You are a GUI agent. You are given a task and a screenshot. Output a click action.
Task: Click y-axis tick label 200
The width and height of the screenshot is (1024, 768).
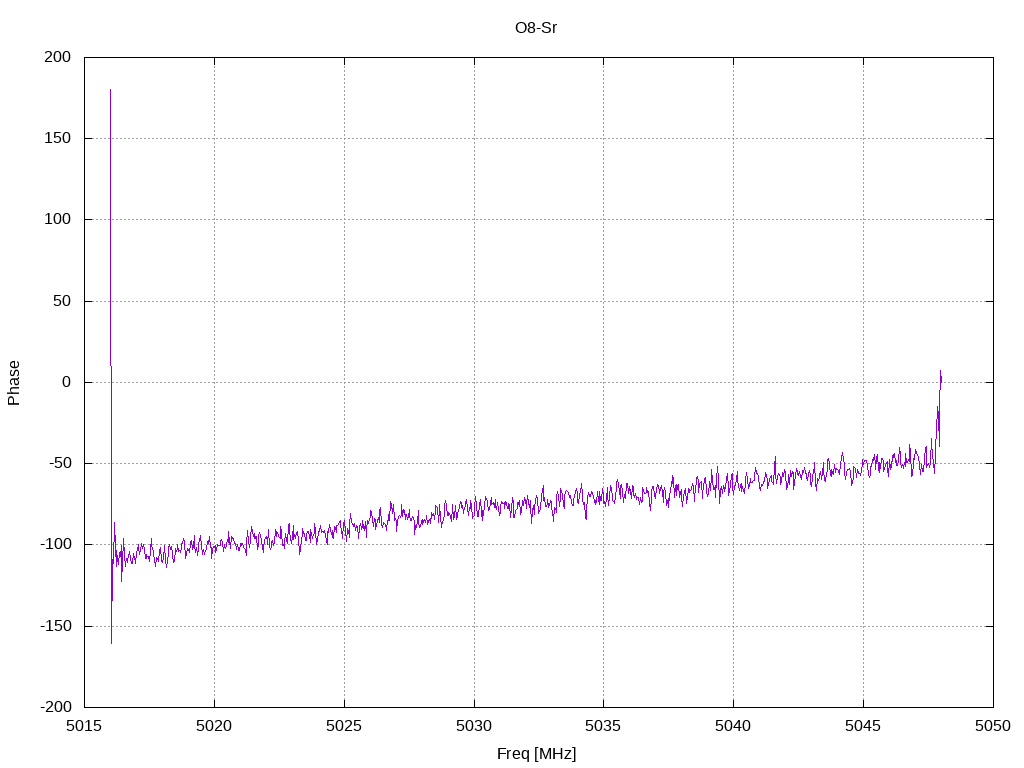click(x=57, y=57)
